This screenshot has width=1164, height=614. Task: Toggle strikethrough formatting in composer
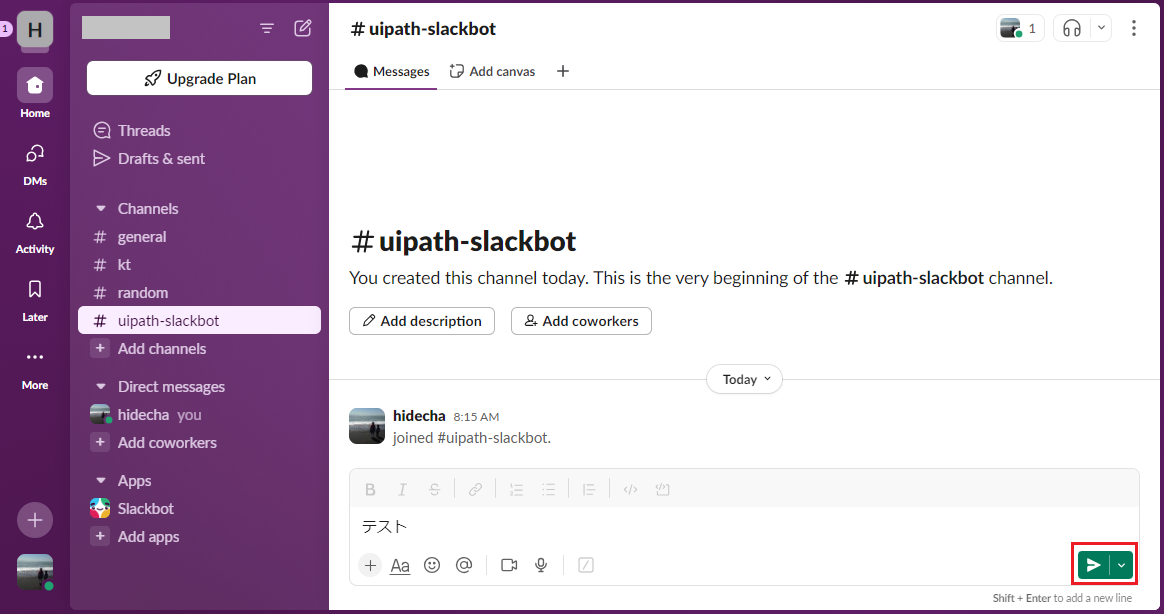click(434, 489)
